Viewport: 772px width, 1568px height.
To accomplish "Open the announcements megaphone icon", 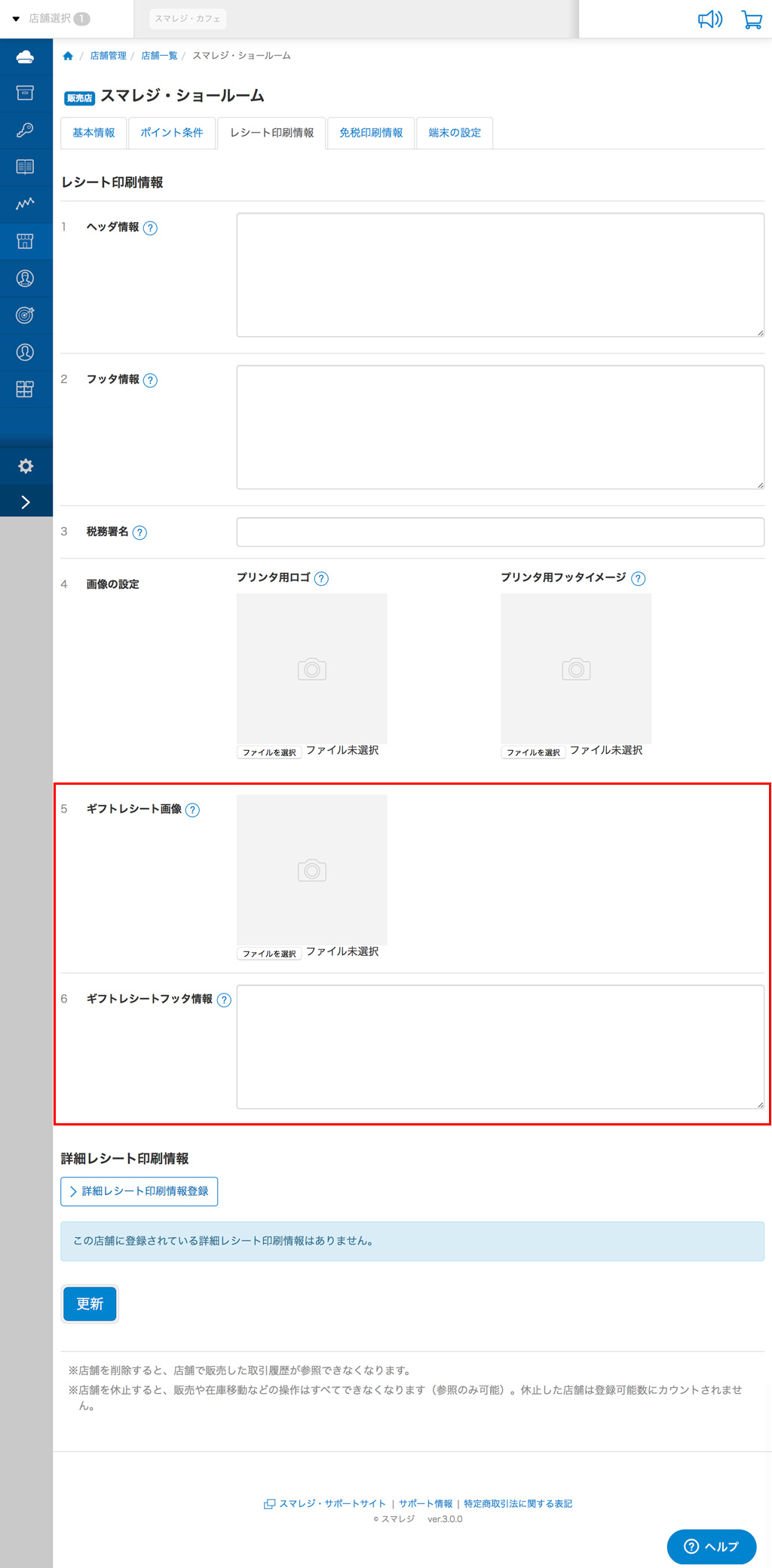I will point(709,20).
